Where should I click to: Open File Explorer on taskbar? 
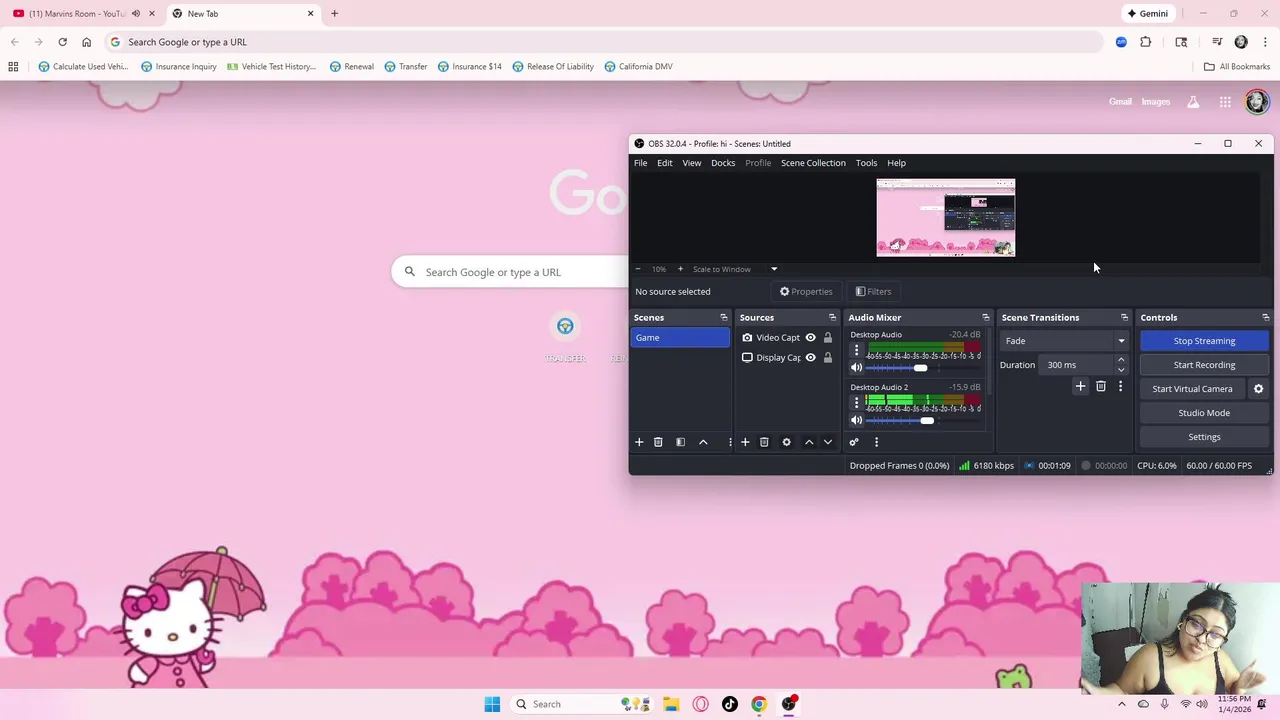(671, 704)
